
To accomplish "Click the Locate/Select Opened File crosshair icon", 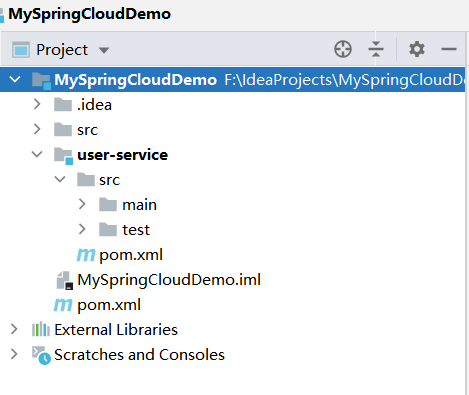I will click(343, 49).
